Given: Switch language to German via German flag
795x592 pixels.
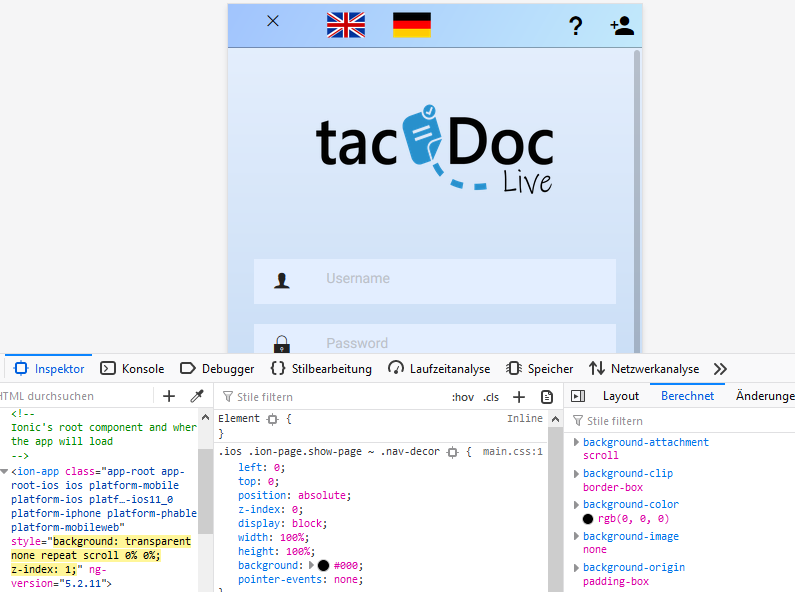Looking at the screenshot, I should pyautogui.click(x=412, y=25).
